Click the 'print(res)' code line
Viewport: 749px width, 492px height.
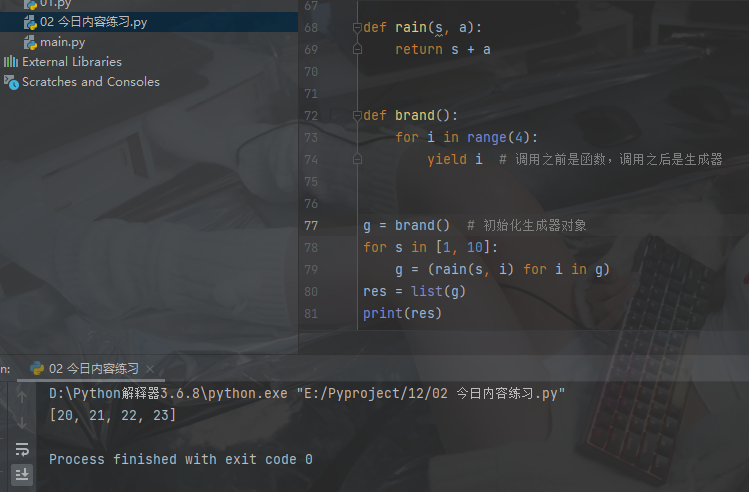[x=402, y=313]
